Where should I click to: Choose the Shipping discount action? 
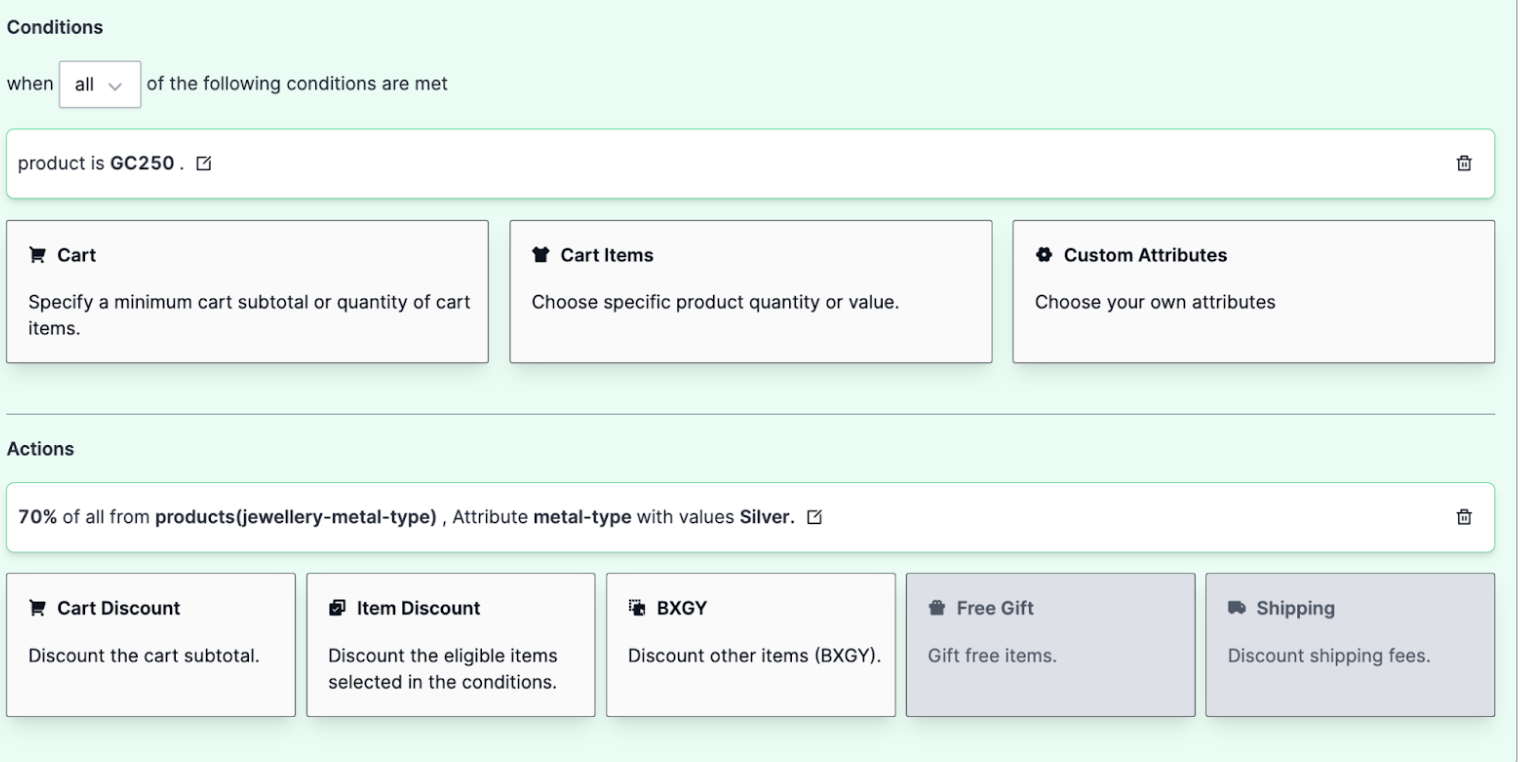(x=1350, y=644)
